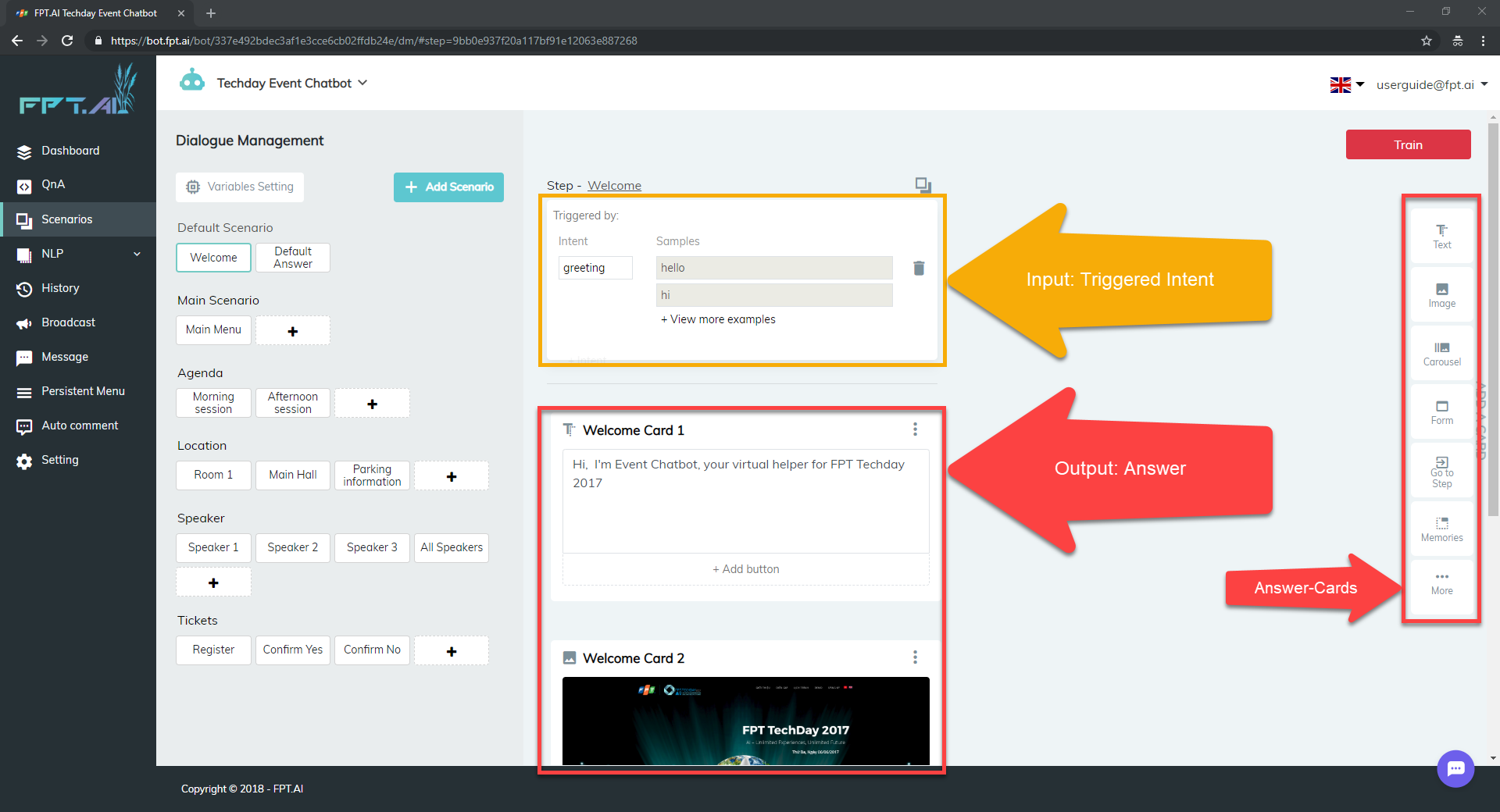
Task: Select the Speaker 2 step
Action: 293,548
